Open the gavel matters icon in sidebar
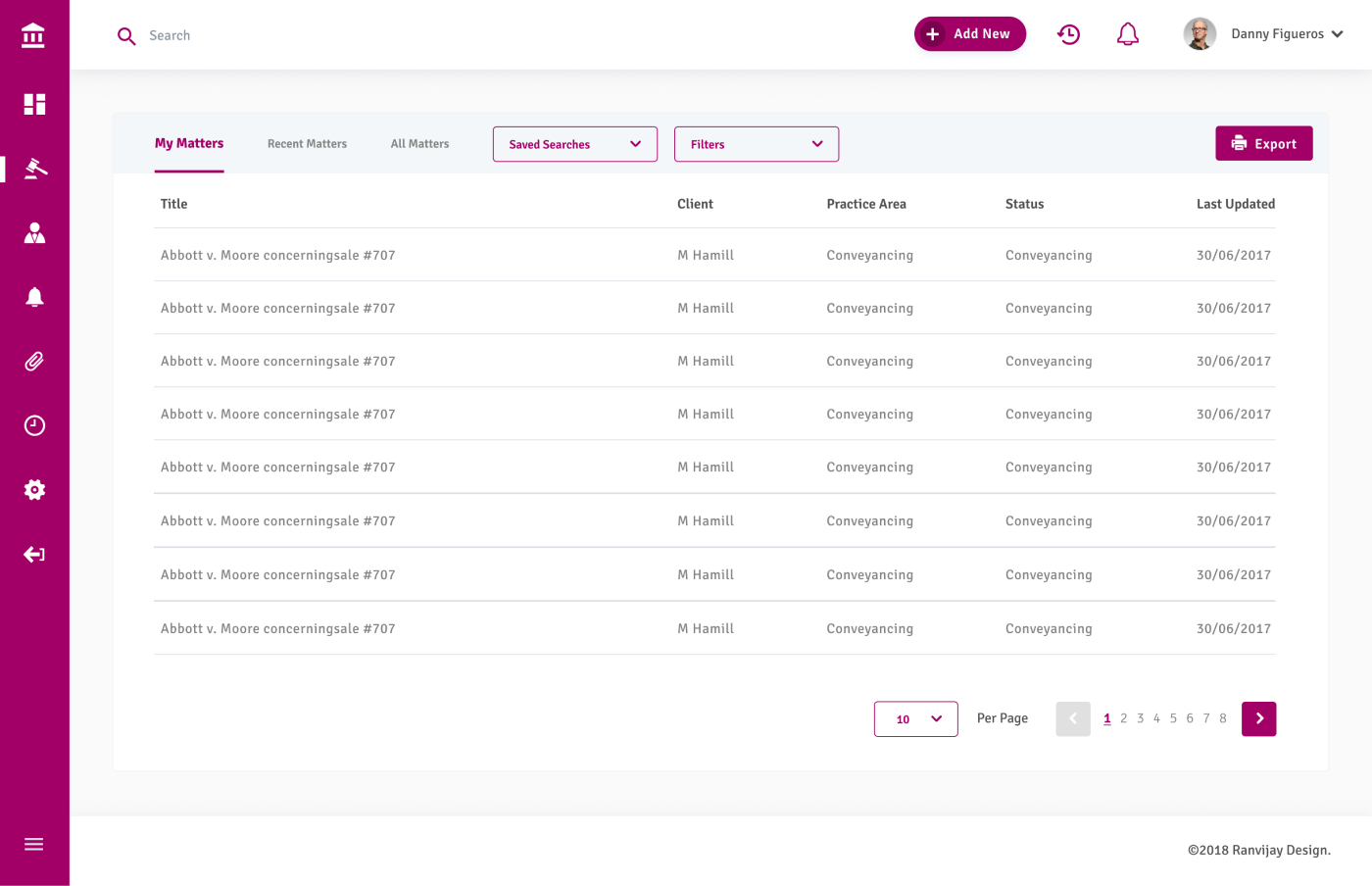 click(x=34, y=169)
